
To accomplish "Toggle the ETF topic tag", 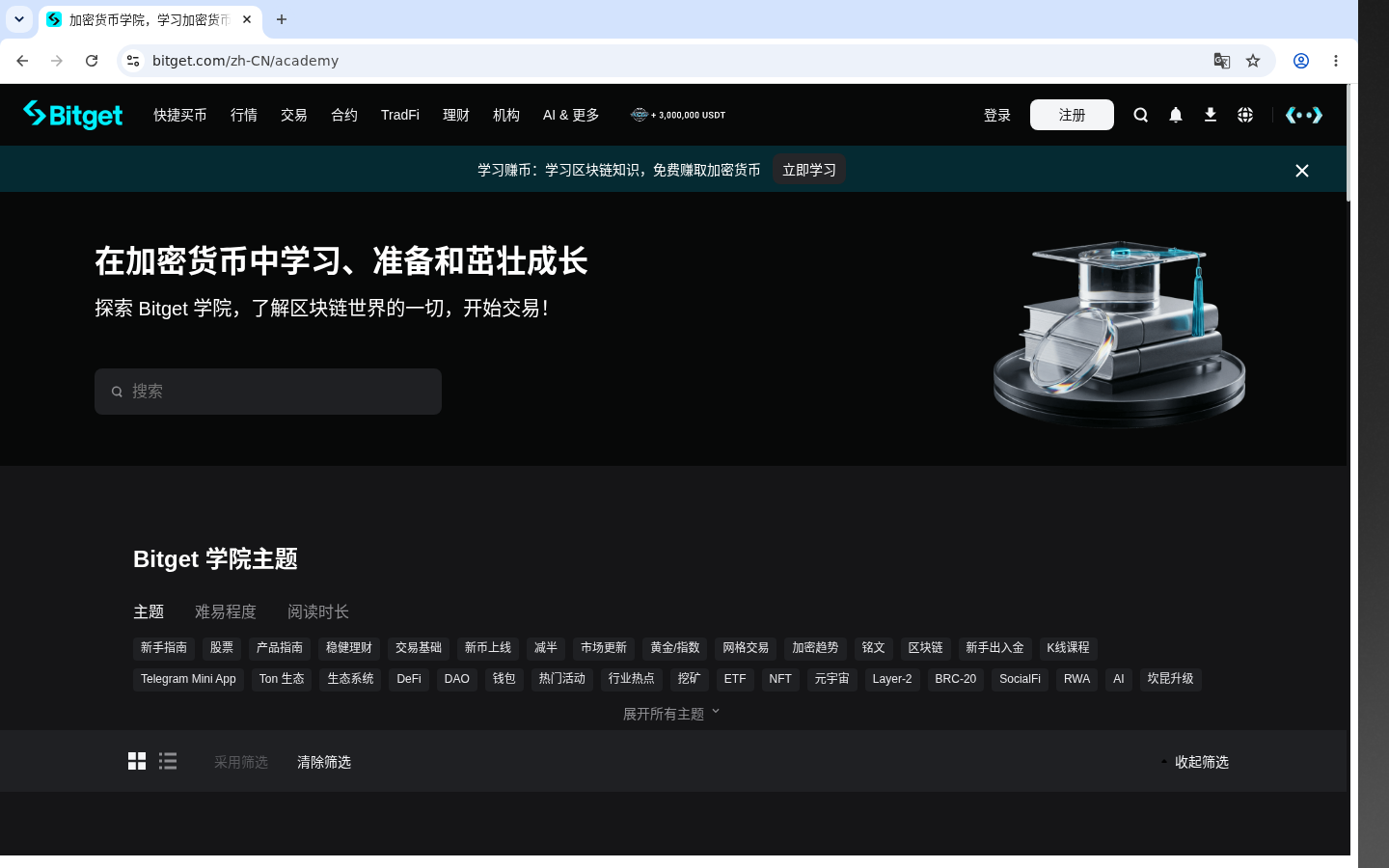I will point(735,679).
